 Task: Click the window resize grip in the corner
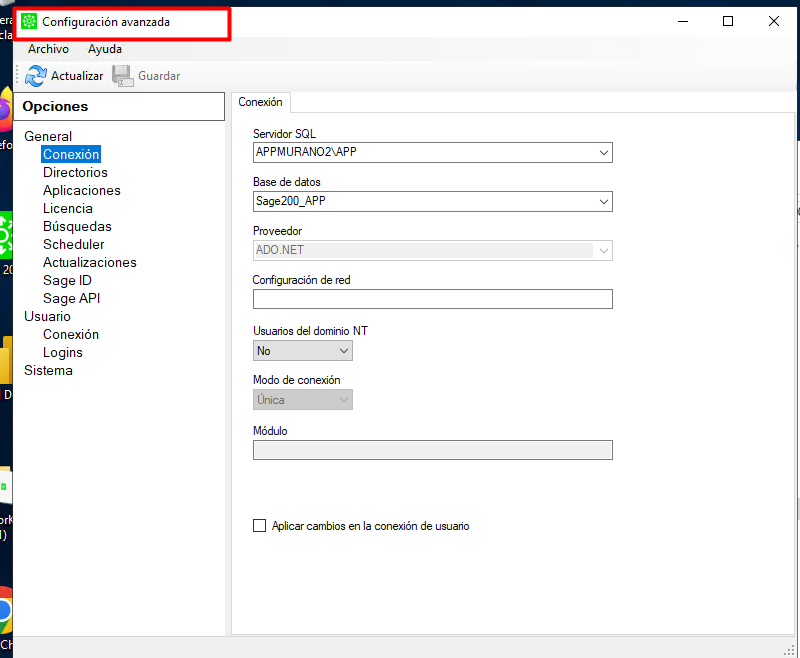point(790,649)
